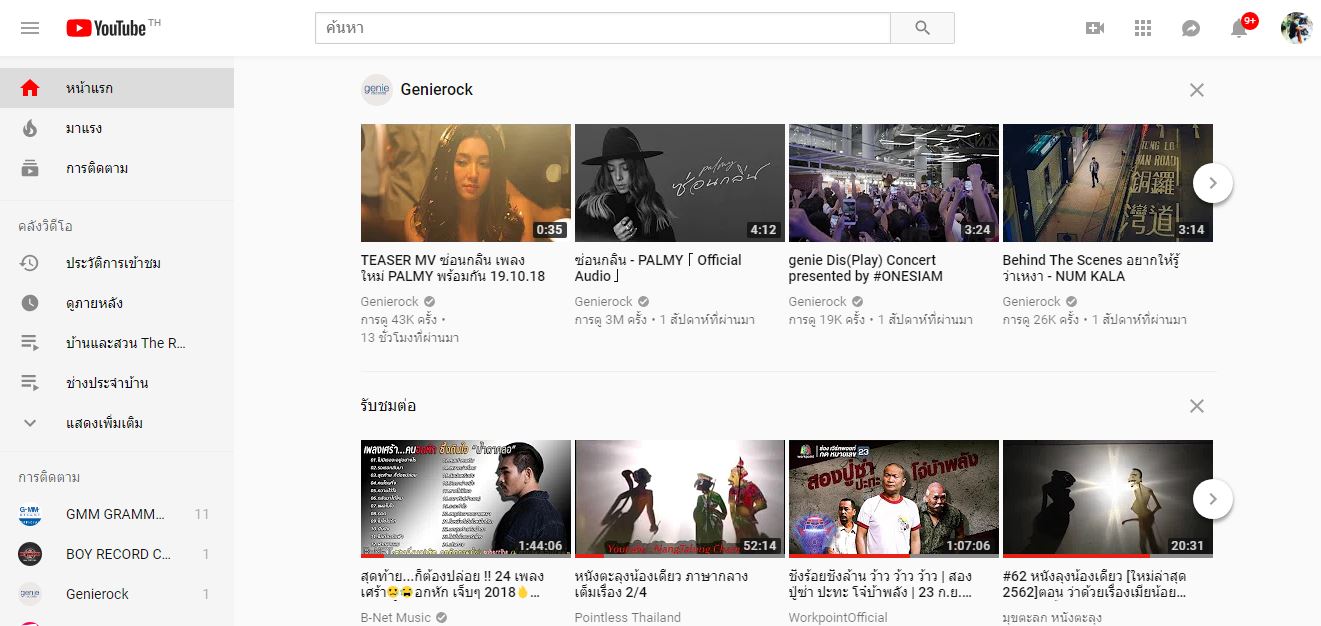Screen dimensions: 1321x626
Task: Open Behind The Scenes NUM KALA title
Action: [x=1091, y=268]
